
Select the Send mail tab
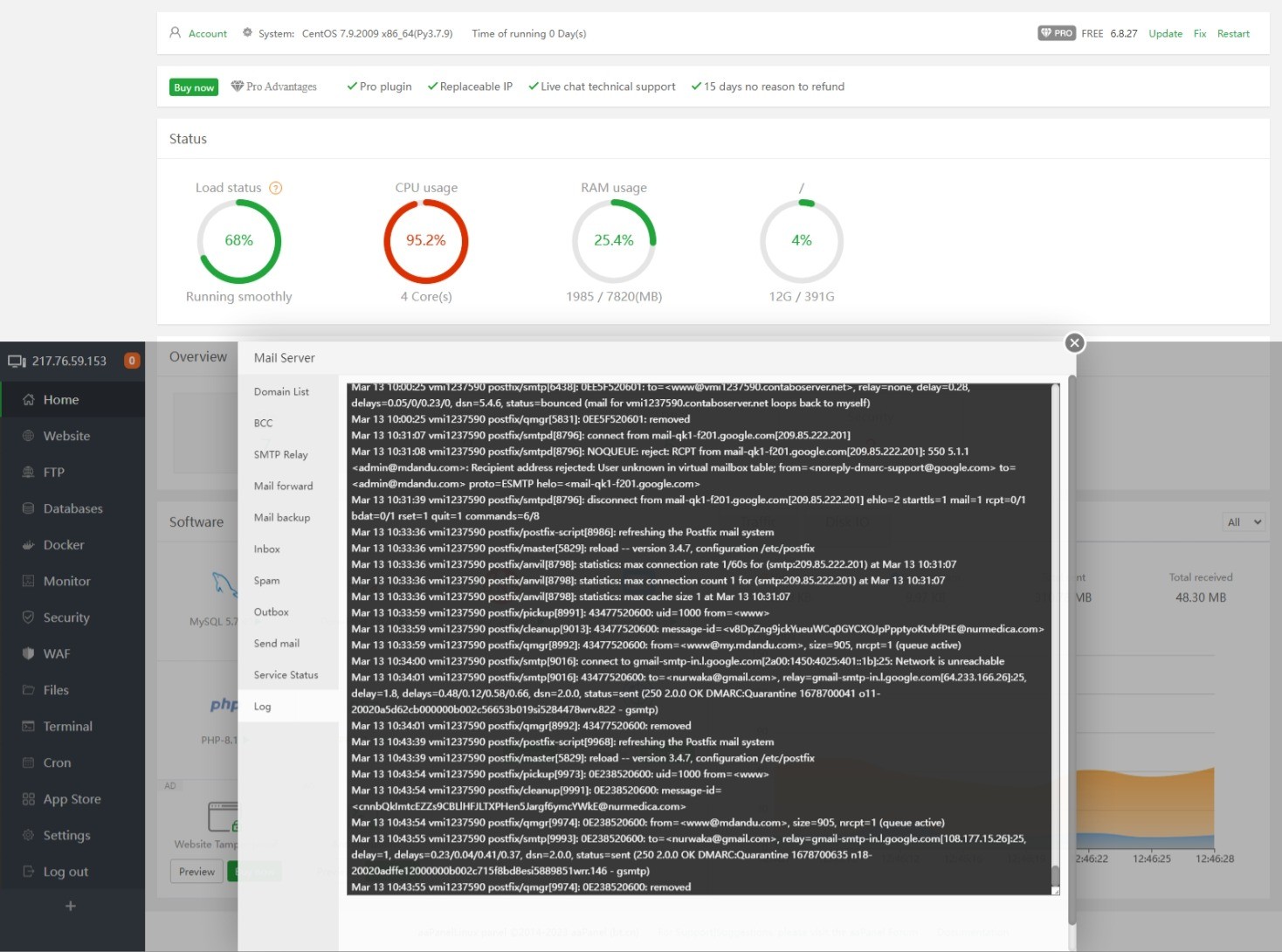point(277,644)
